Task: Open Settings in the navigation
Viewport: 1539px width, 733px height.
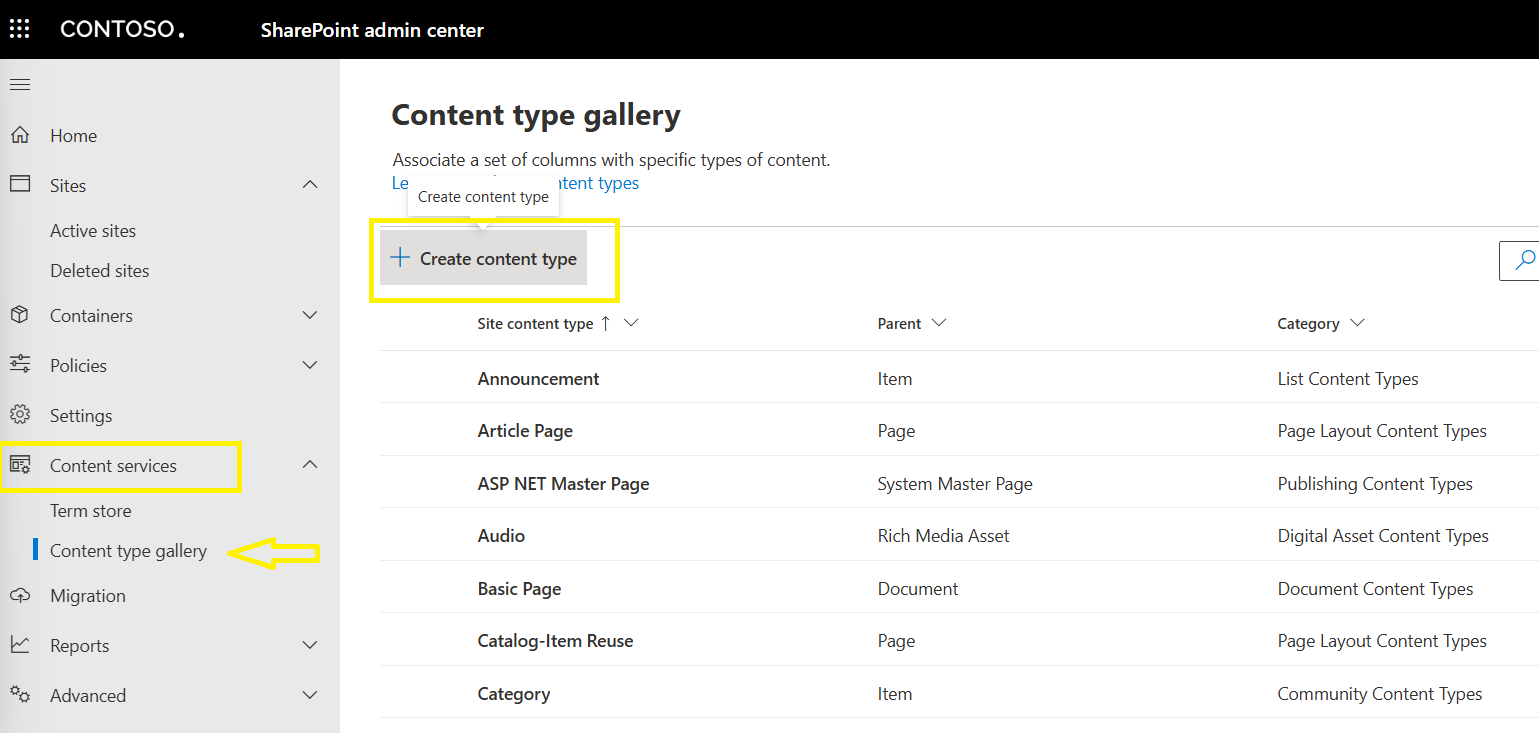Action: (x=81, y=416)
